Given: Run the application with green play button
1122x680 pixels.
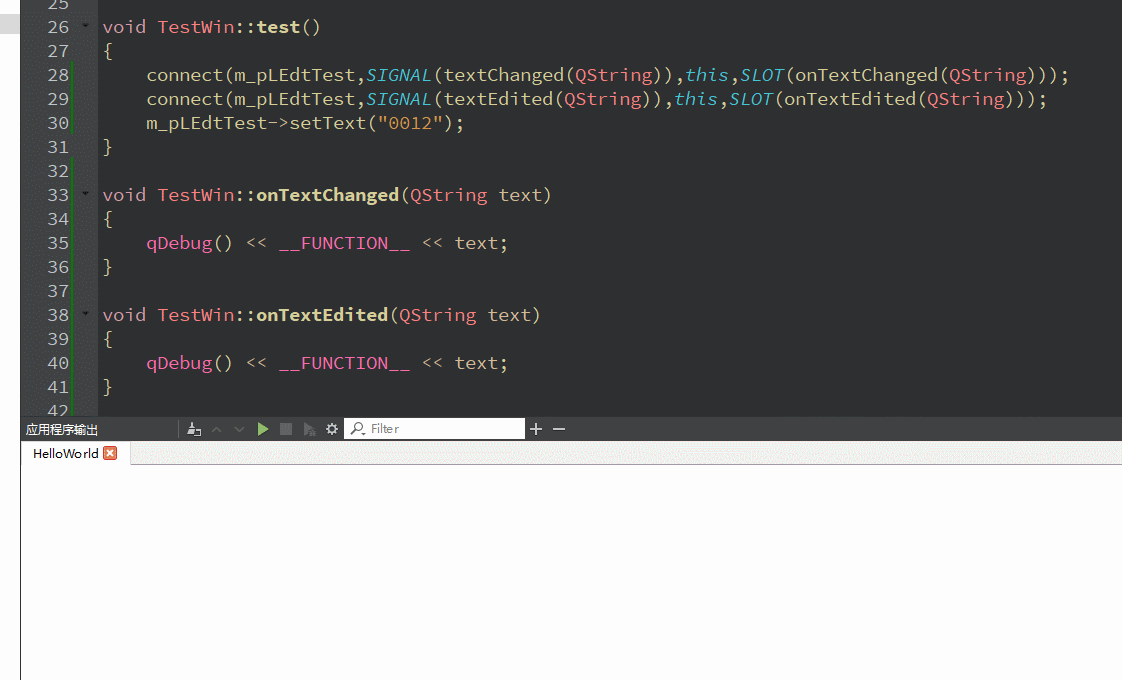Looking at the screenshot, I should tap(263, 429).
